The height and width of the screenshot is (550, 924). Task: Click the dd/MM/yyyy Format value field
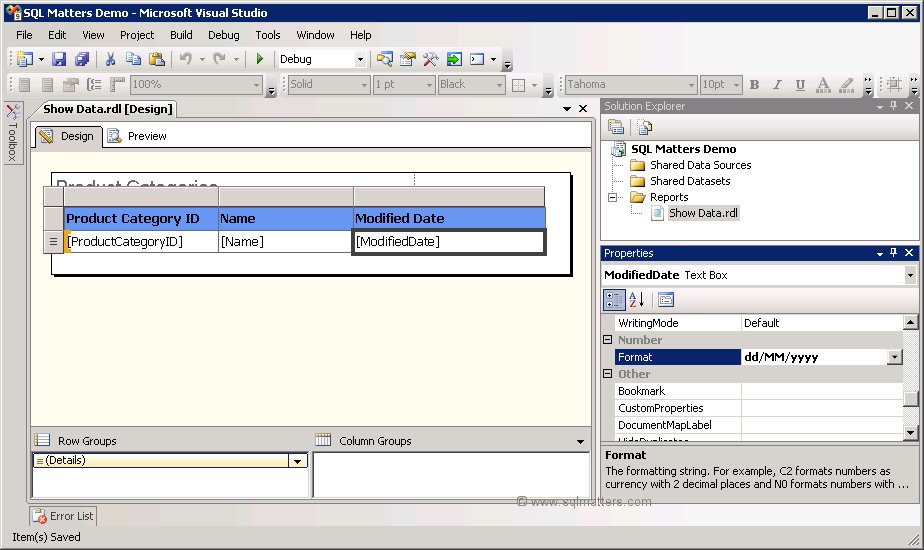point(815,357)
